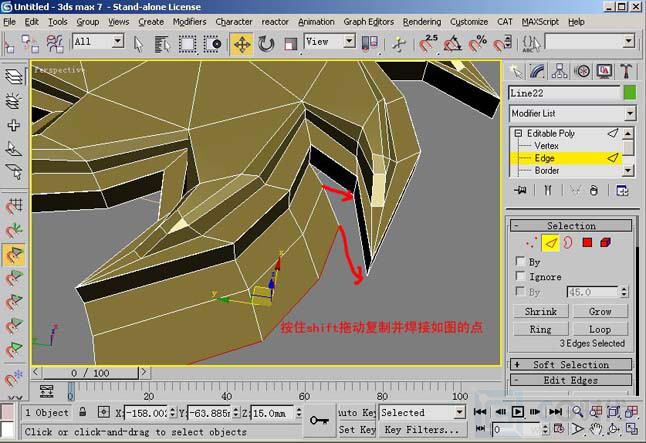Image resolution: width=646 pixels, height=443 pixels.
Task: Toggle Absolute/Offset transform mode button
Action: coord(103,412)
